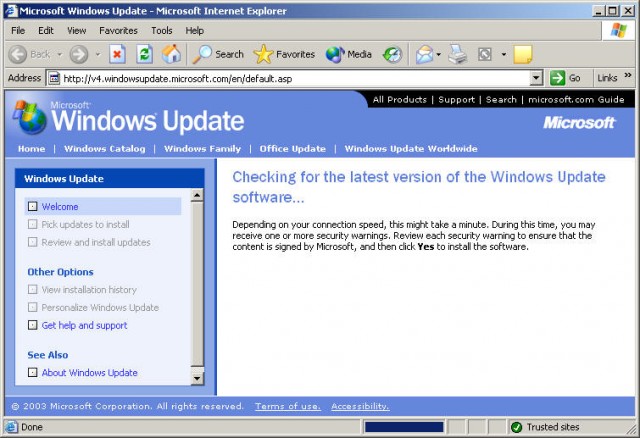The height and width of the screenshot is (438, 640).
Task: Click the status bar progress indicator
Action: click(x=404, y=427)
